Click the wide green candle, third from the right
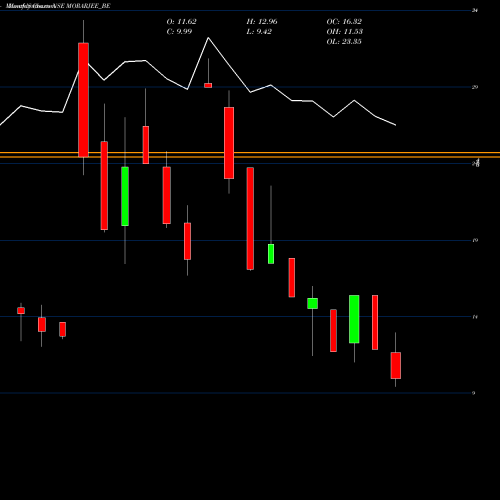The height and width of the screenshot is (500, 500). tap(354, 319)
